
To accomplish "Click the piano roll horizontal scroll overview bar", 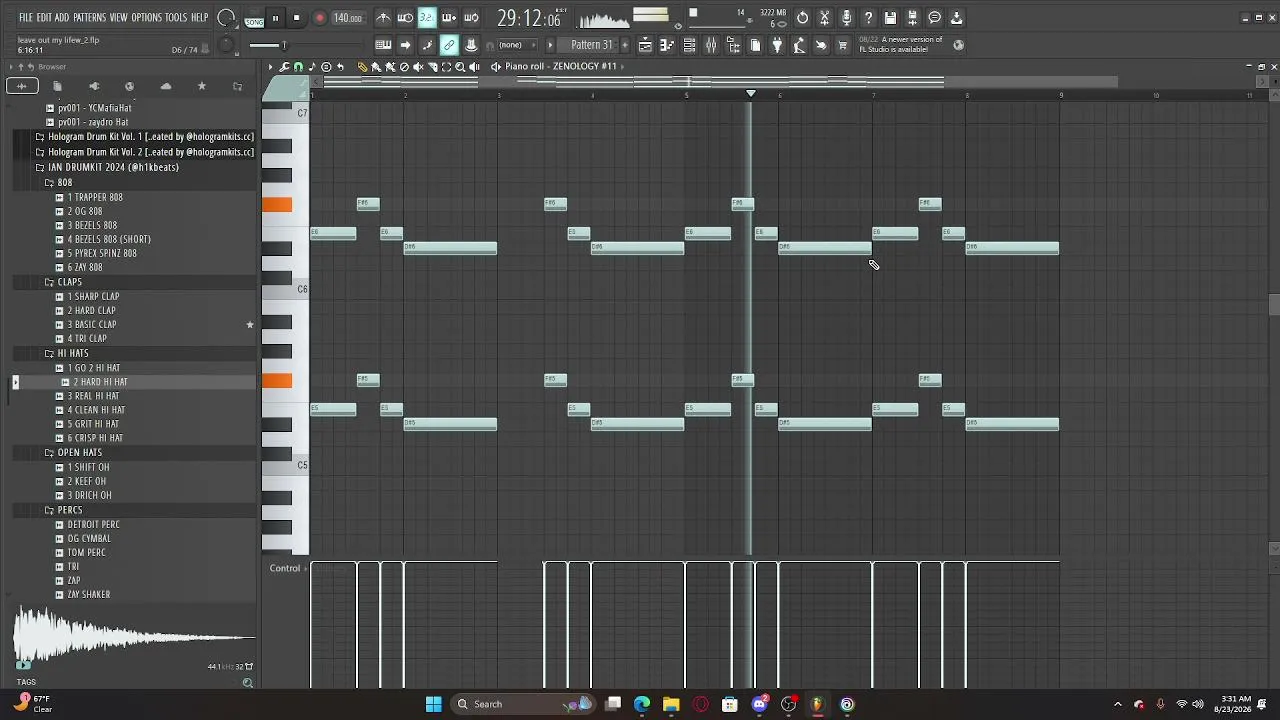I will pyautogui.click(x=715, y=82).
